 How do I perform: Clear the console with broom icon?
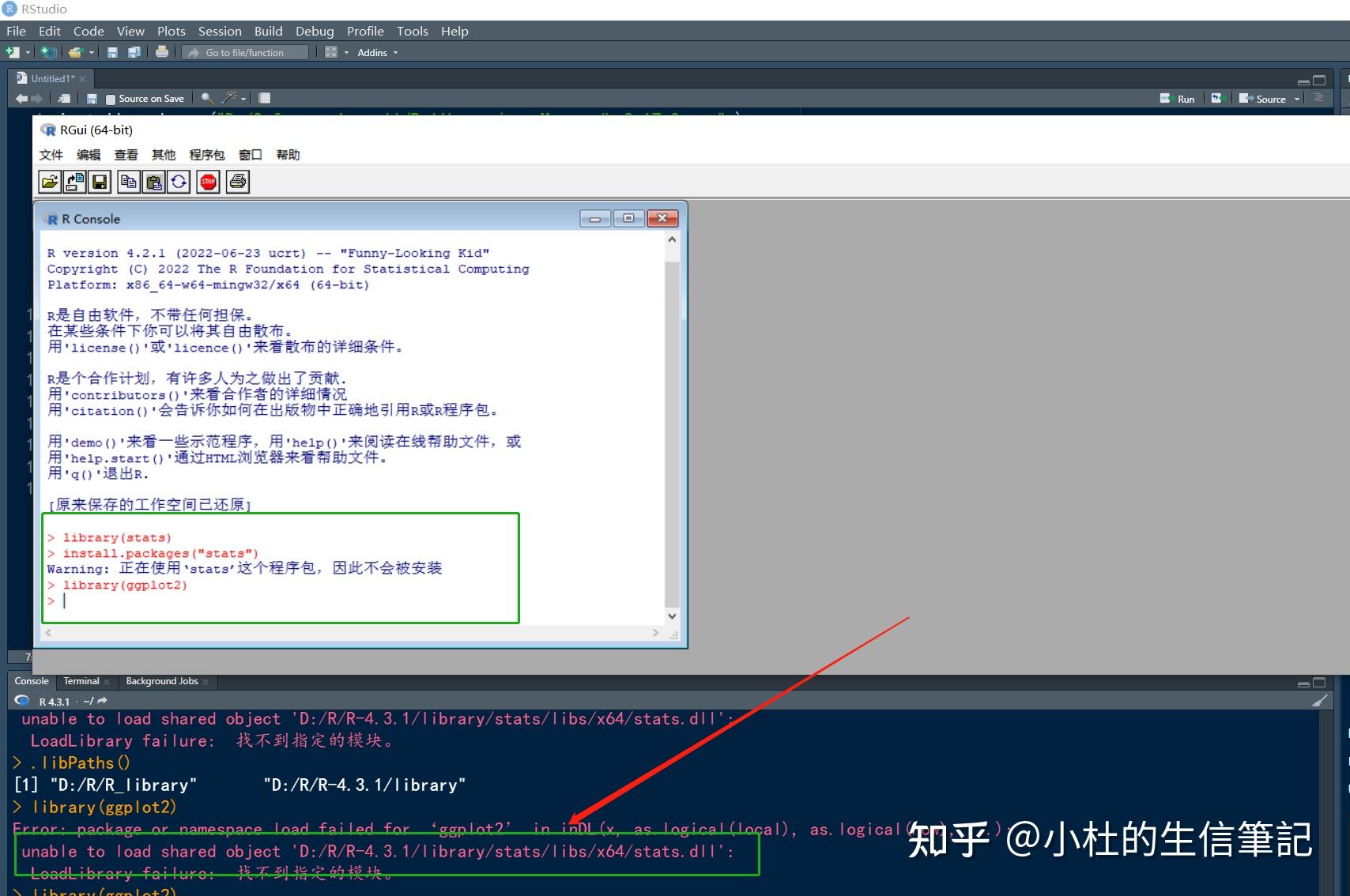1319,701
